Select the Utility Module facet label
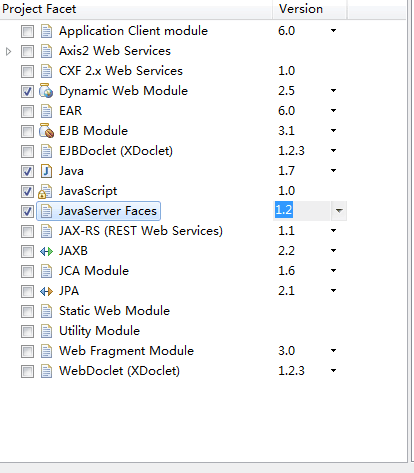 click(99, 331)
